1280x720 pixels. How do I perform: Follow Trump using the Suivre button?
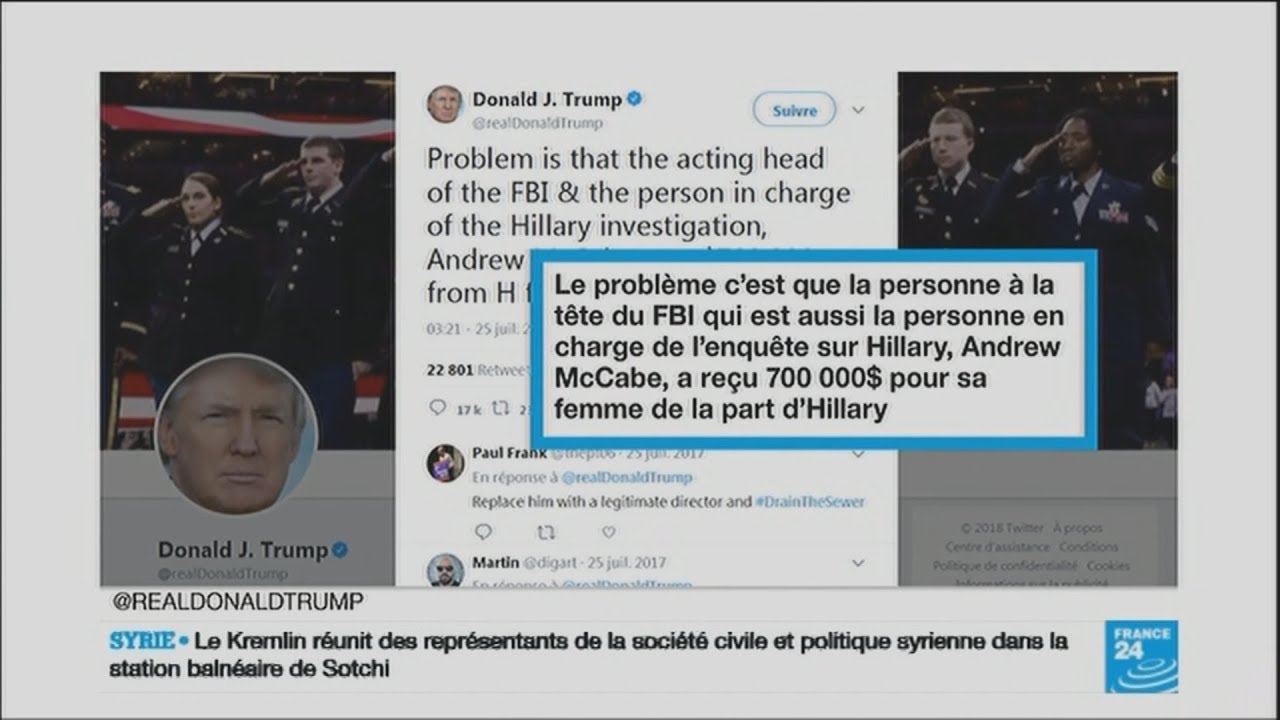795,111
